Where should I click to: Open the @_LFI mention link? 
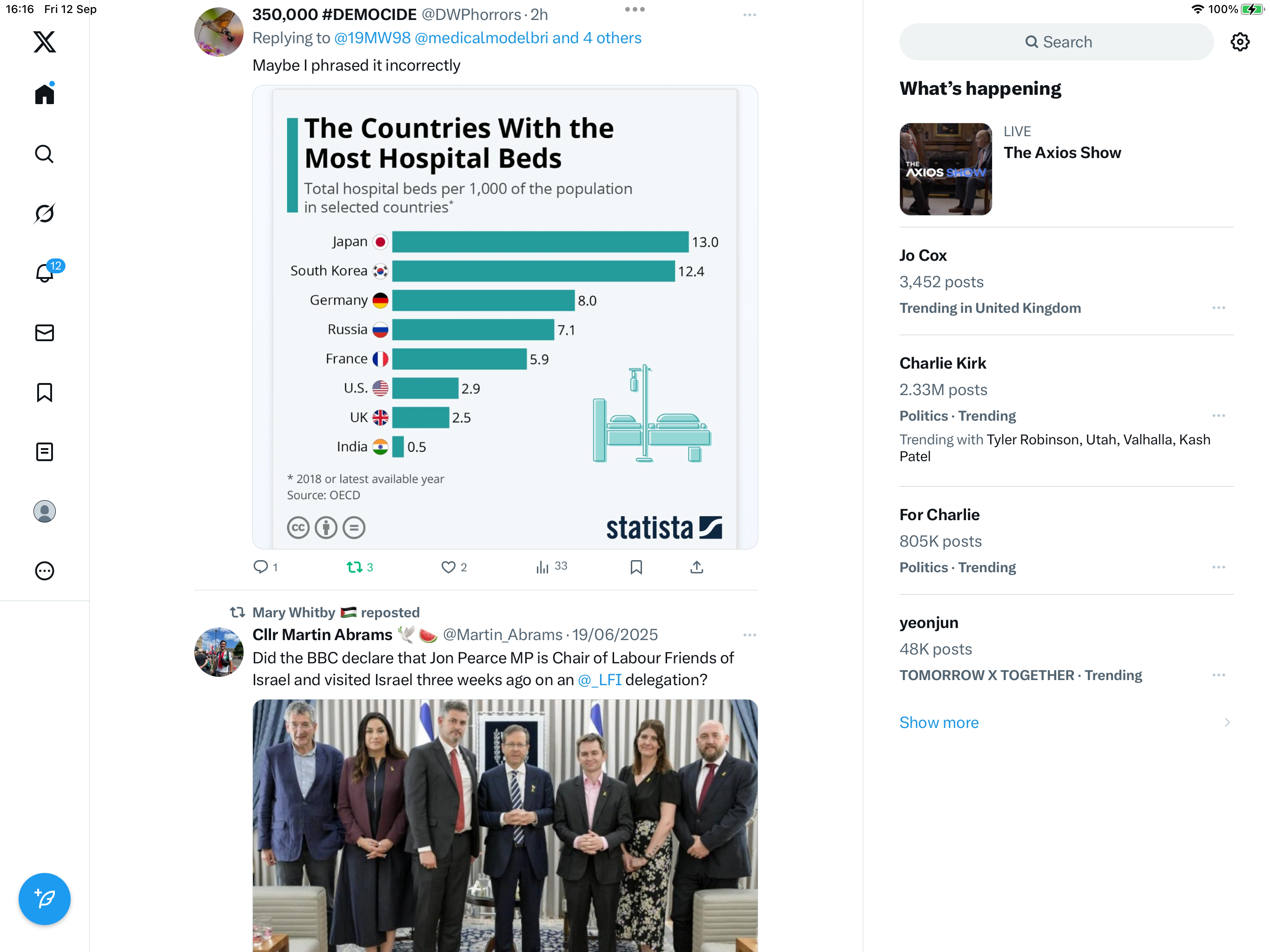click(x=599, y=680)
